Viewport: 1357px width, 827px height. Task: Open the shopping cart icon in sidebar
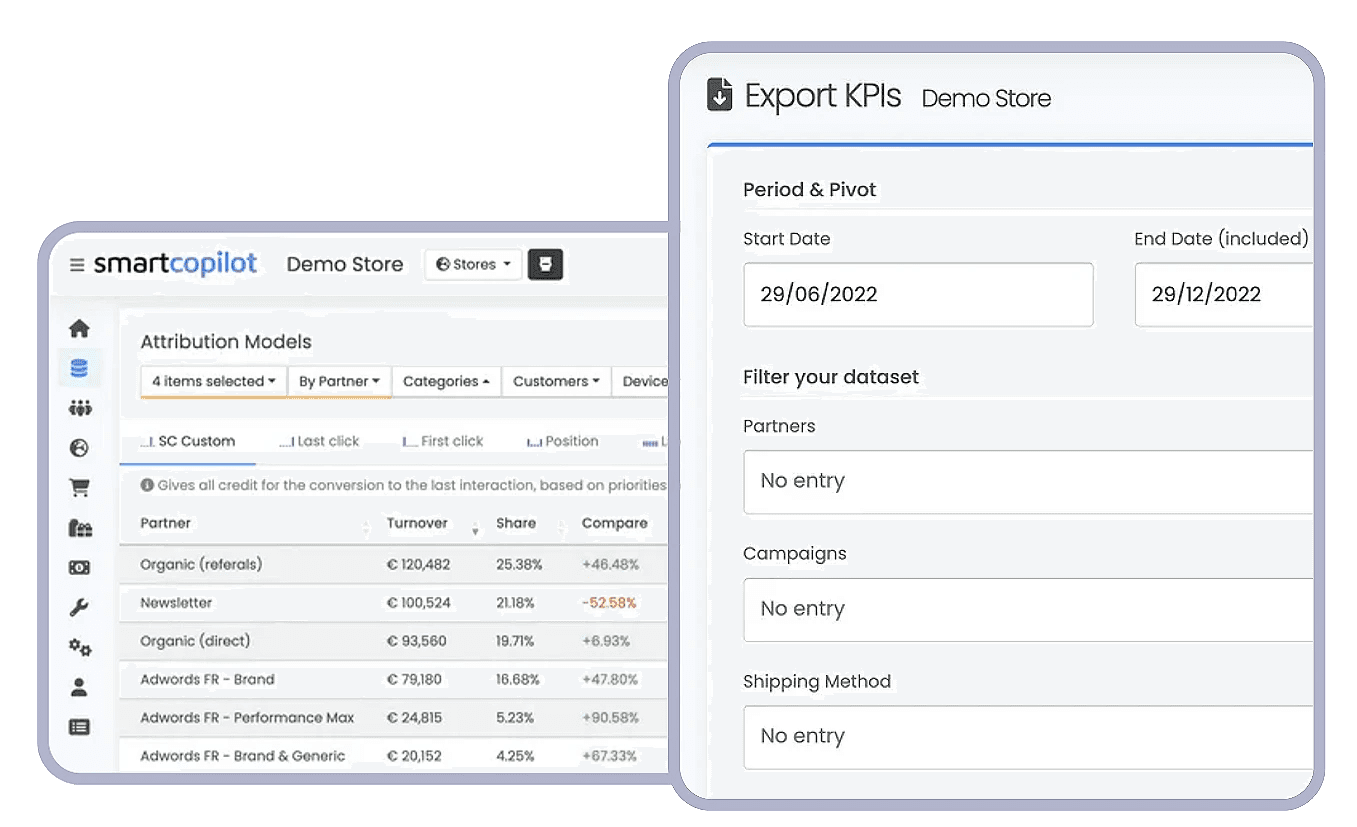(79, 488)
